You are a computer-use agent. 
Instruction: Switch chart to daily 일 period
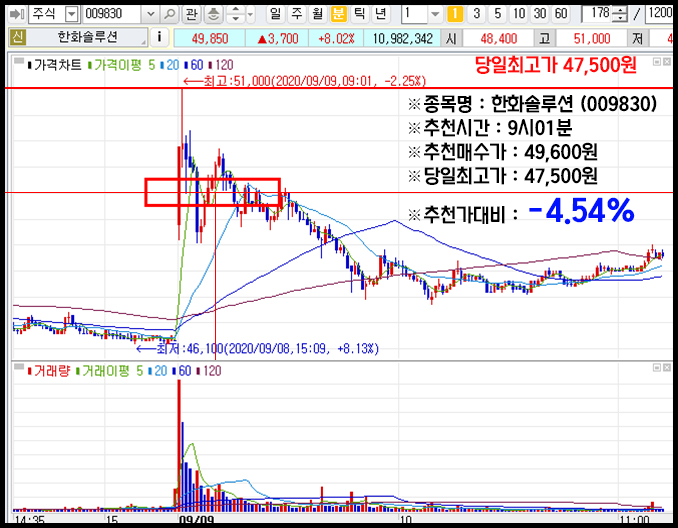click(x=275, y=14)
